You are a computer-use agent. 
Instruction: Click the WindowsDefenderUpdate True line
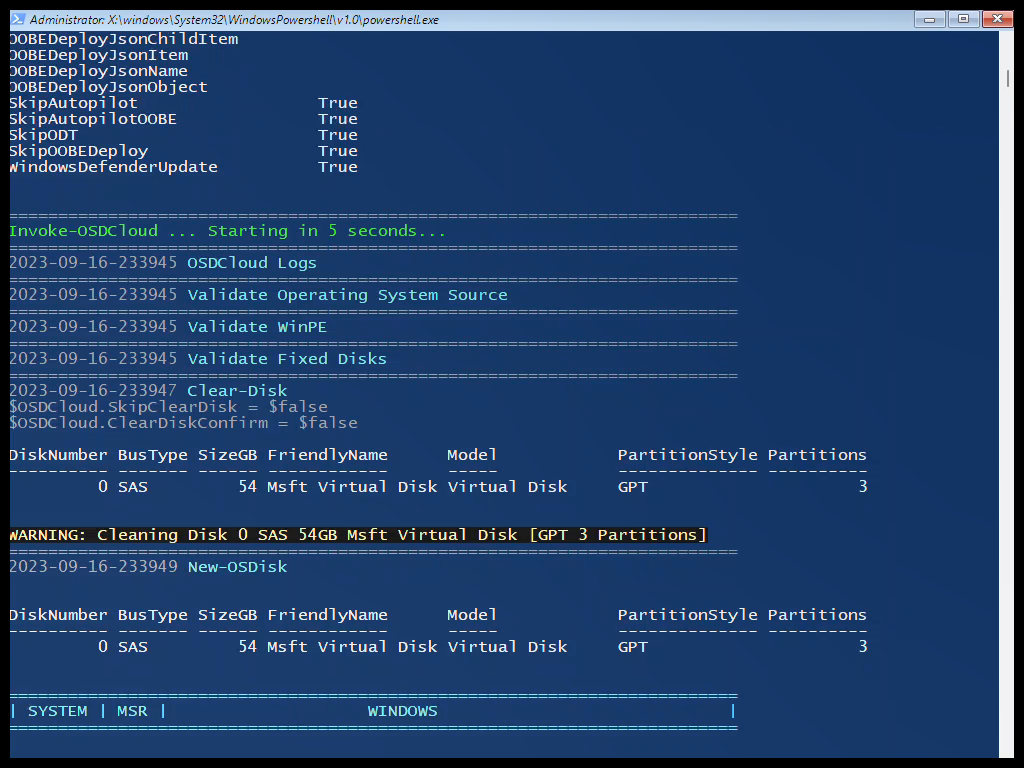pos(111,166)
